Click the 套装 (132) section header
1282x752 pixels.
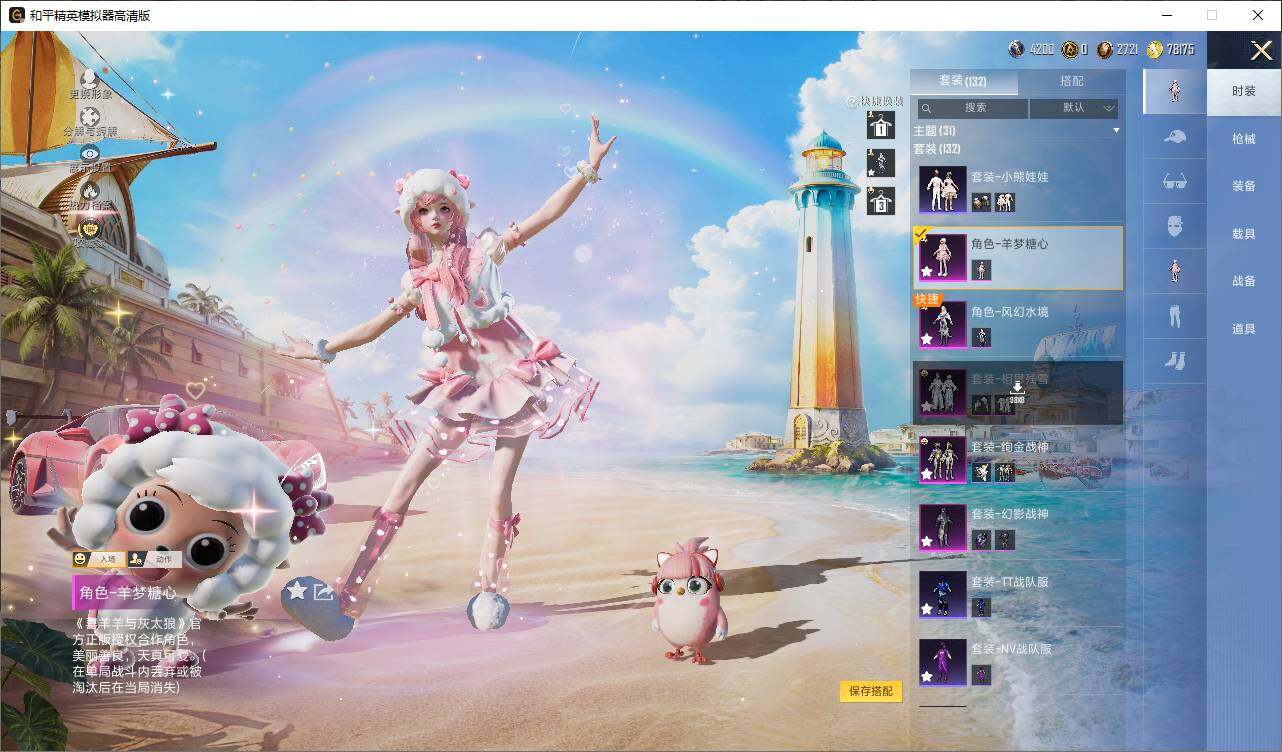[936, 149]
